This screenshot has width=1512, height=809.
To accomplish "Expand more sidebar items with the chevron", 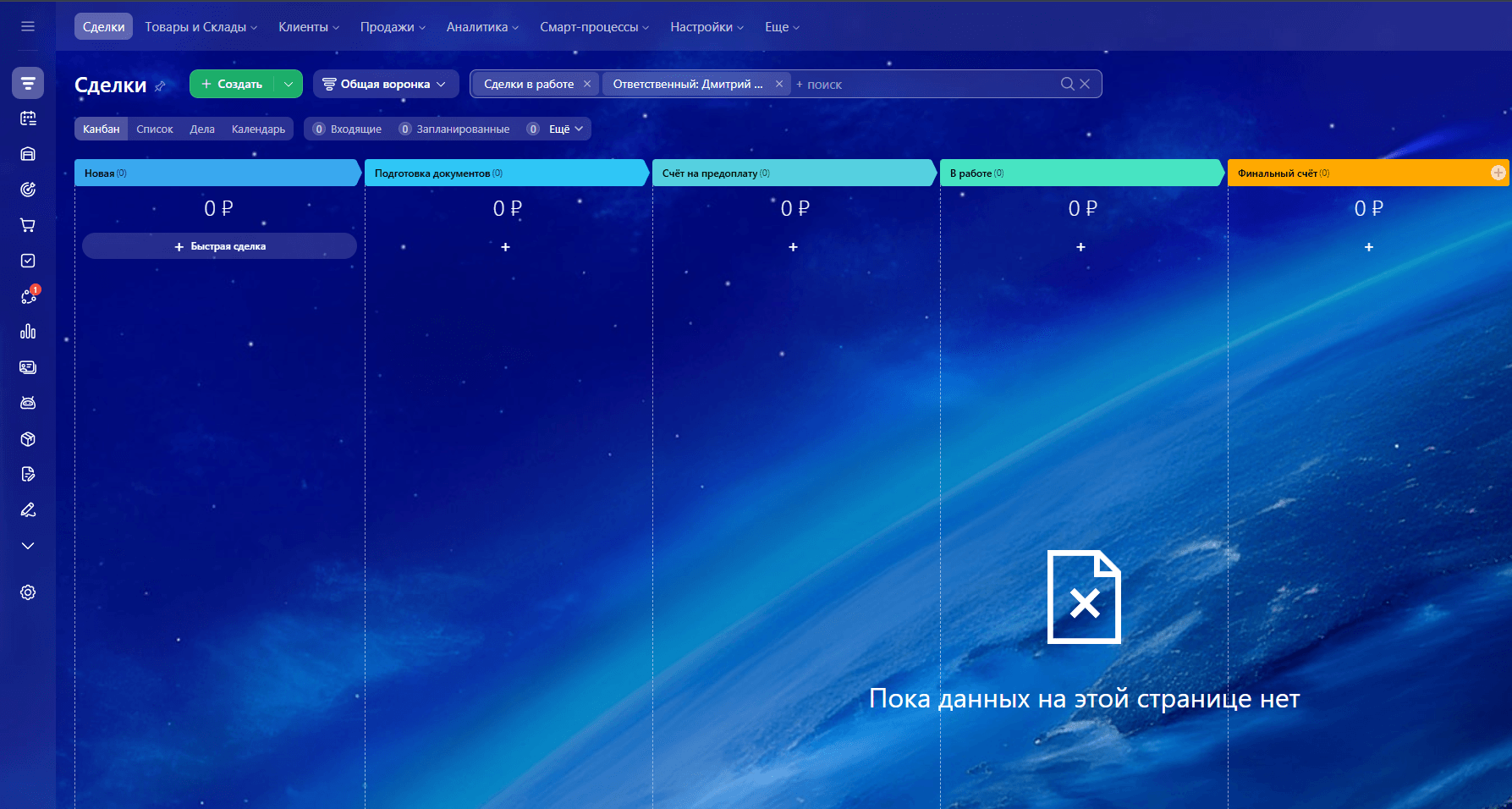I will (28, 546).
